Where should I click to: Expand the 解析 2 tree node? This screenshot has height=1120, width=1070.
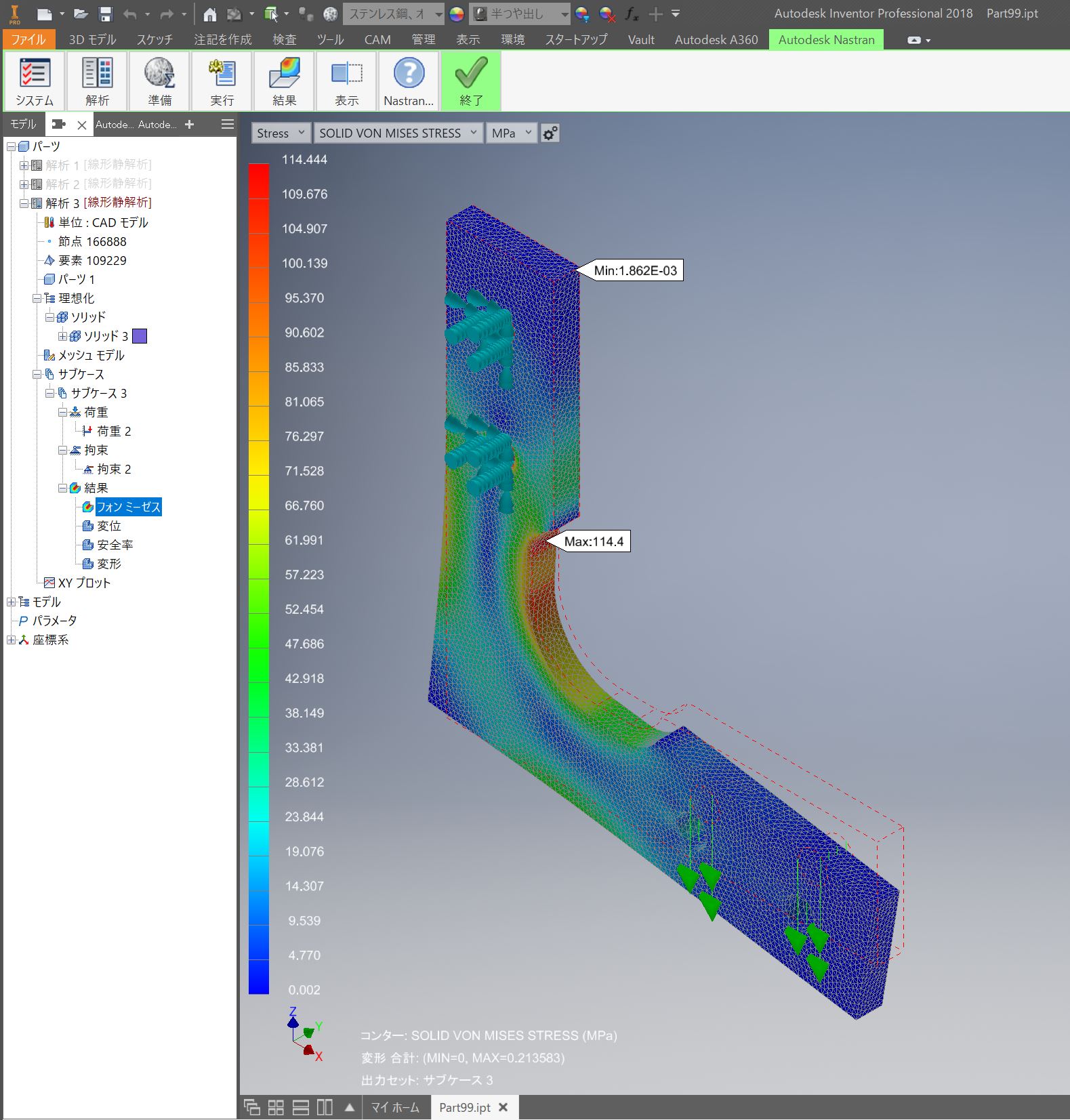tap(24, 184)
